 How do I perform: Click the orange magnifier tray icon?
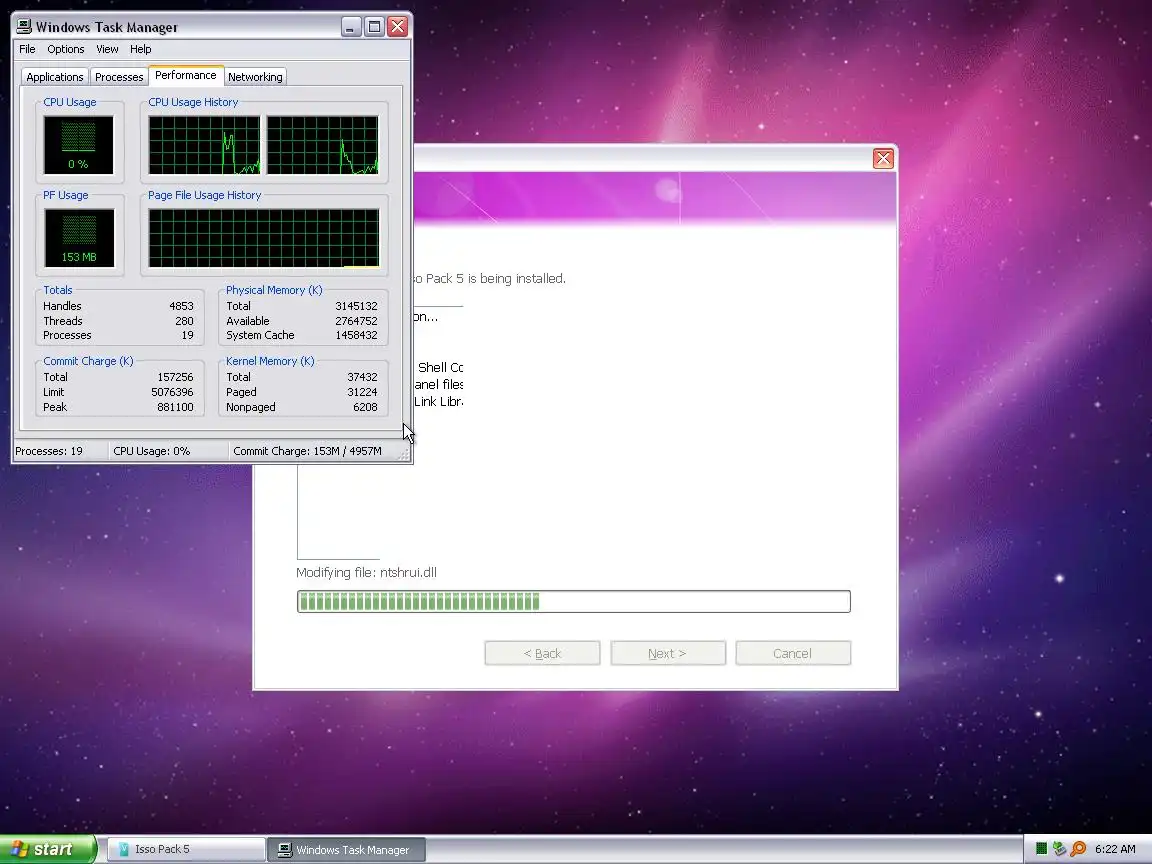1078,849
